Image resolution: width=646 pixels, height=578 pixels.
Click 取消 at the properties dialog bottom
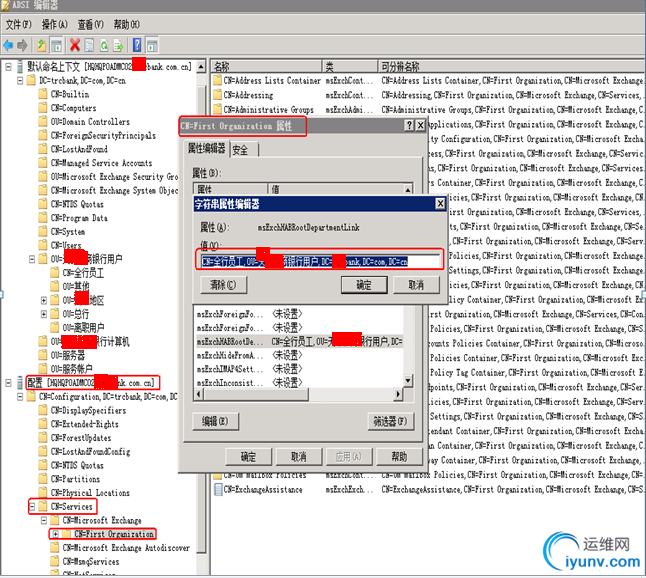299,456
